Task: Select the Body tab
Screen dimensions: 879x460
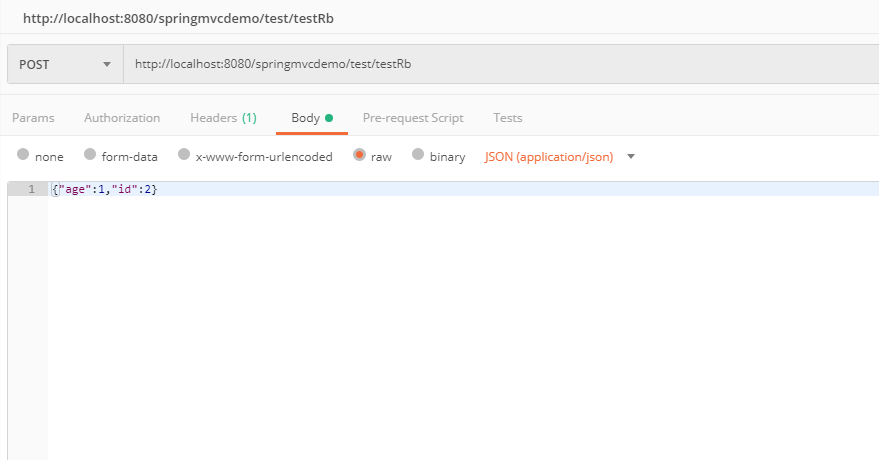Action: 305,118
